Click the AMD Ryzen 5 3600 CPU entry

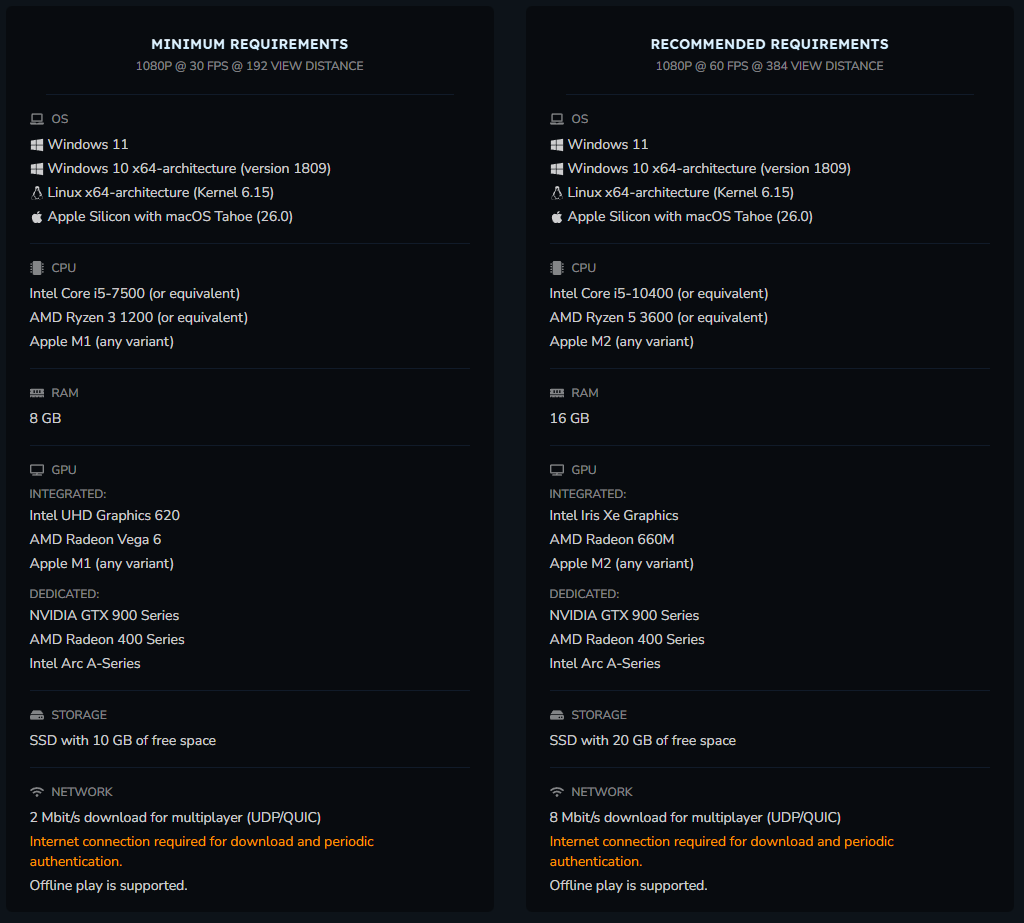tap(658, 317)
